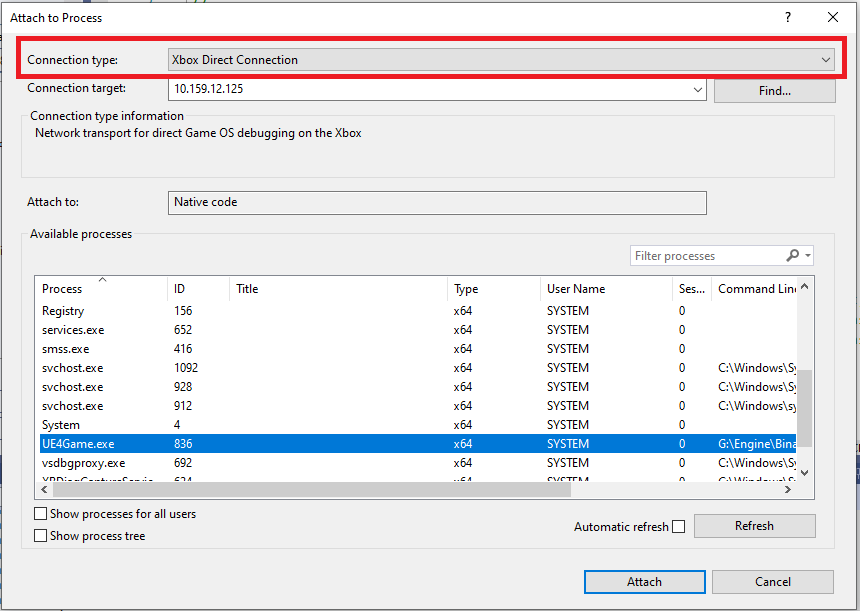The width and height of the screenshot is (860, 611).
Task: Open the Connection type dropdown
Action: point(501,60)
